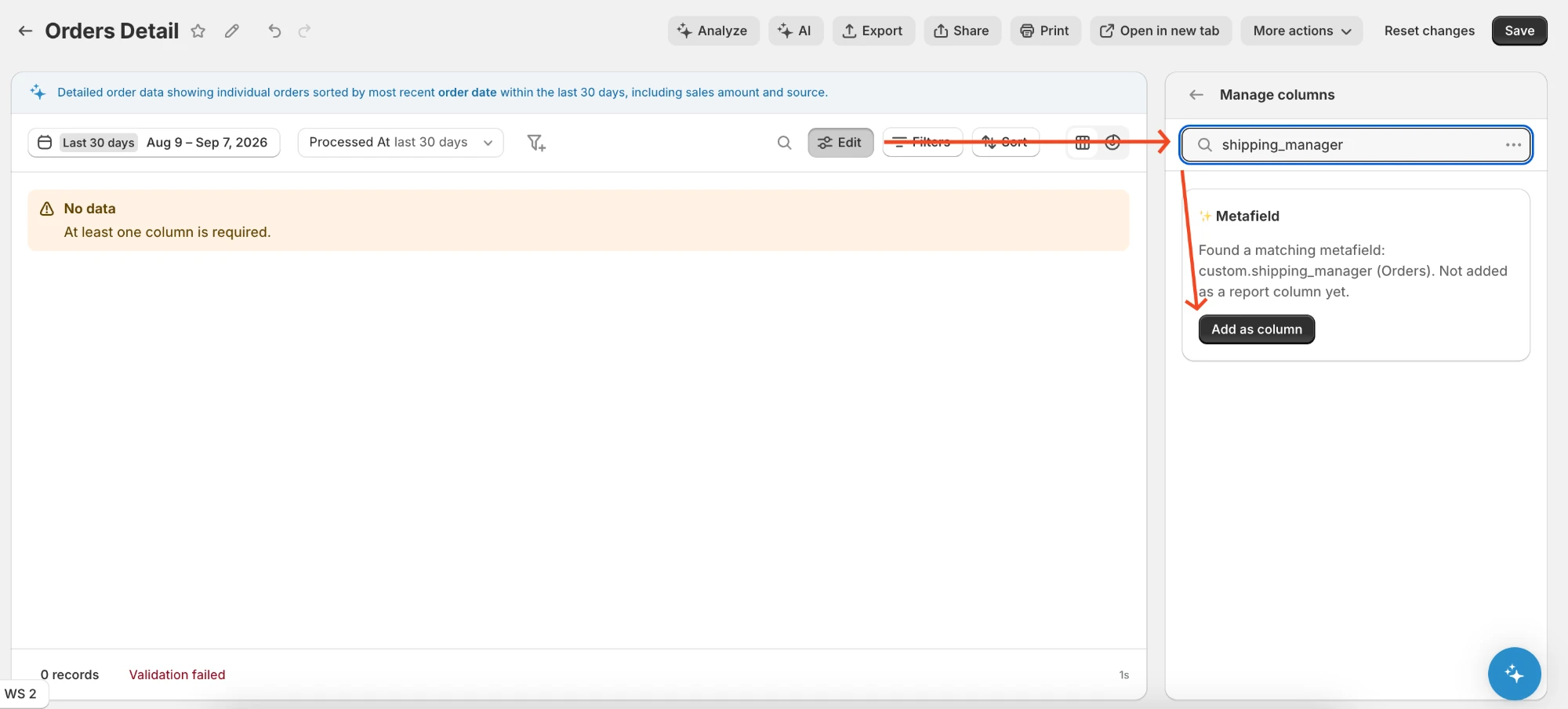
Task: Open the floating AI assistant bubble
Action: tap(1514, 674)
